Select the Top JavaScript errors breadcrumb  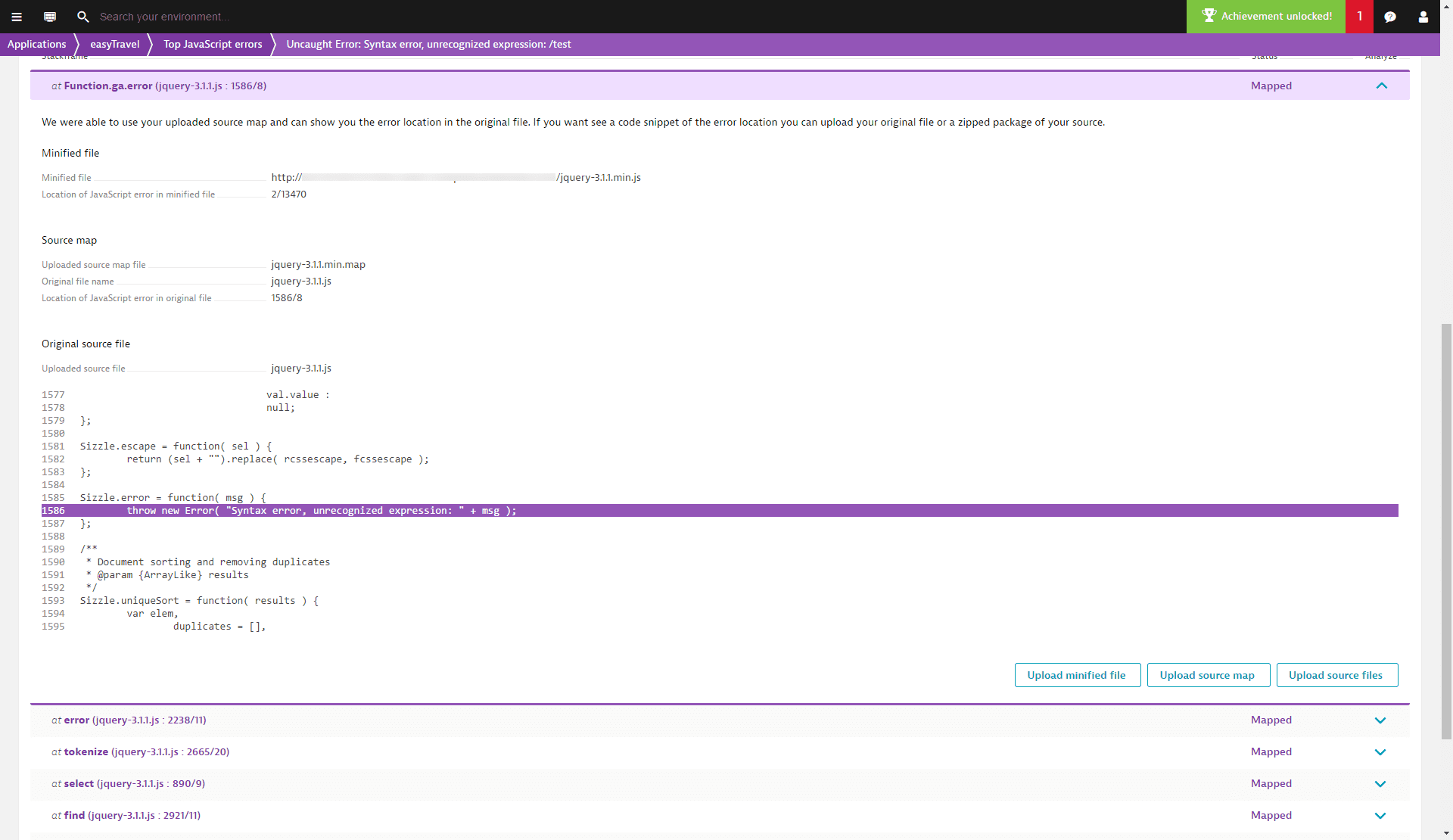pos(213,44)
